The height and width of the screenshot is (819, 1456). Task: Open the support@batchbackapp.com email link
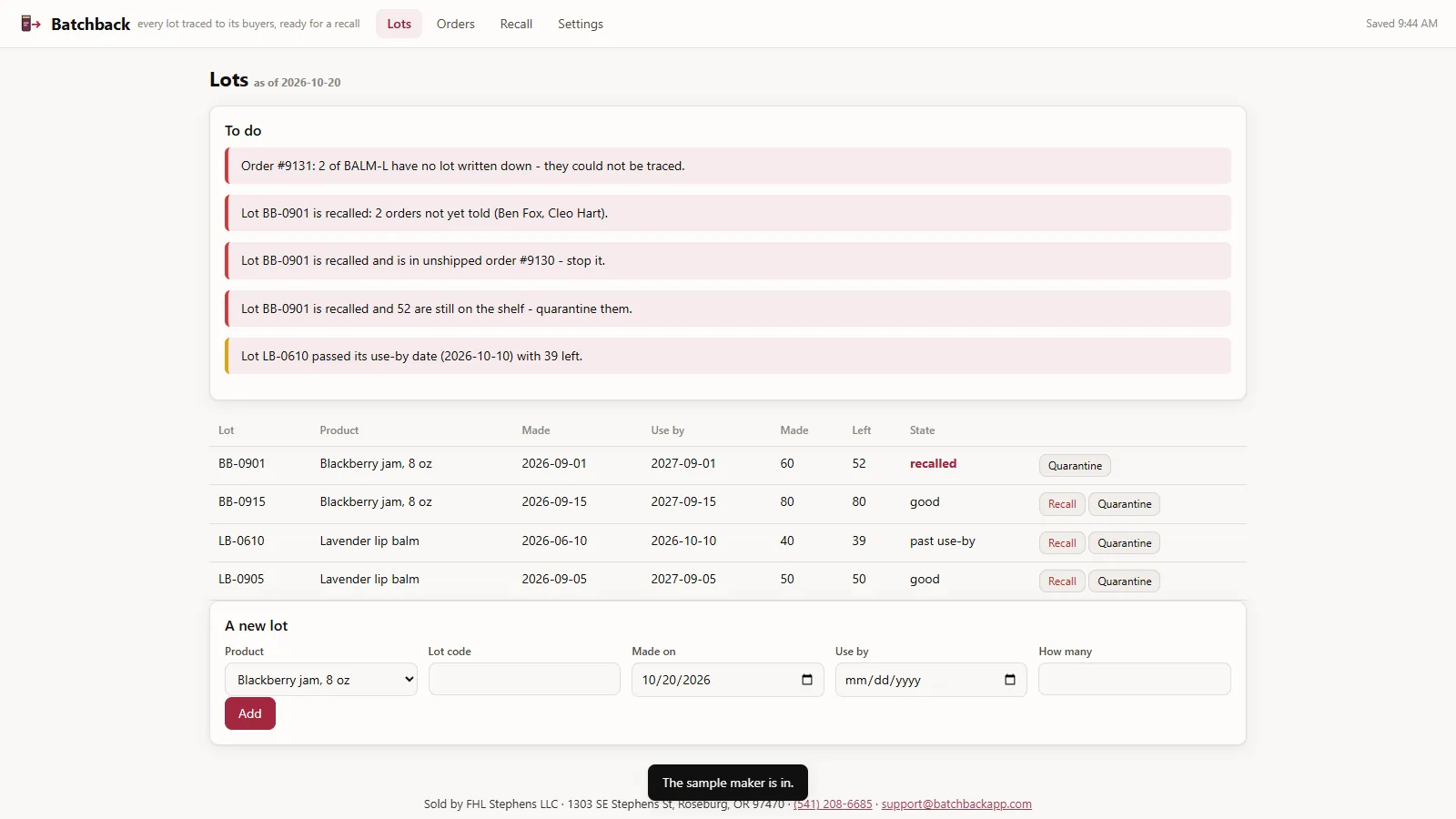coord(956,804)
